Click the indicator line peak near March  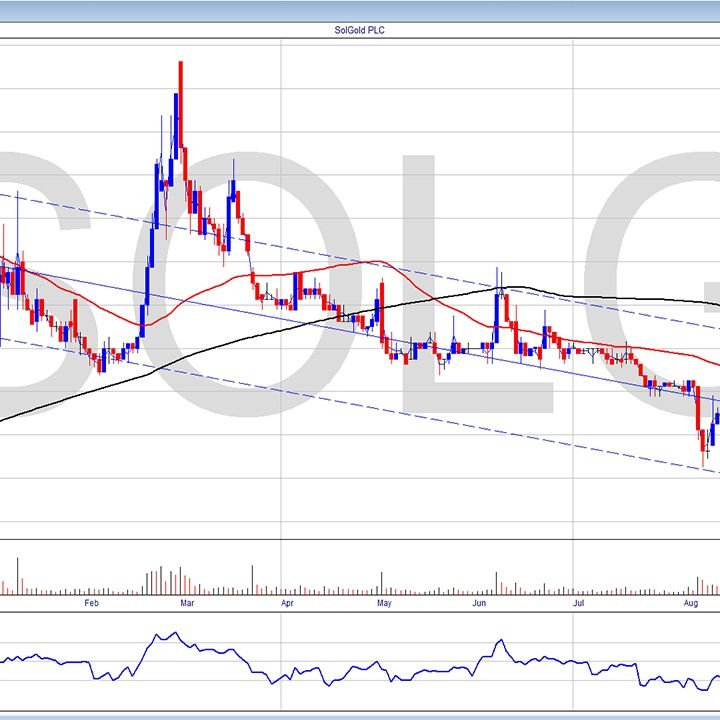(x=172, y=633)
